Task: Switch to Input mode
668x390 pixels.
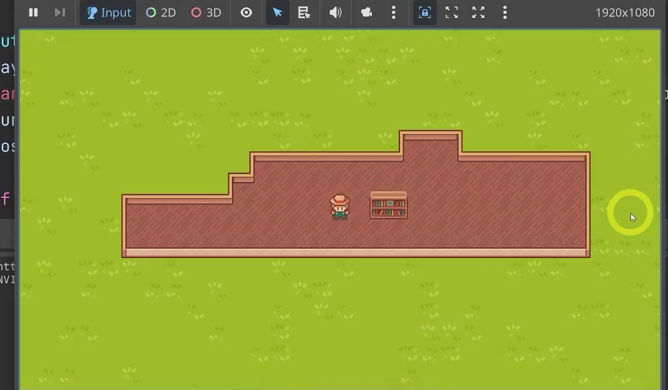Action: click(x=108, y=12)
